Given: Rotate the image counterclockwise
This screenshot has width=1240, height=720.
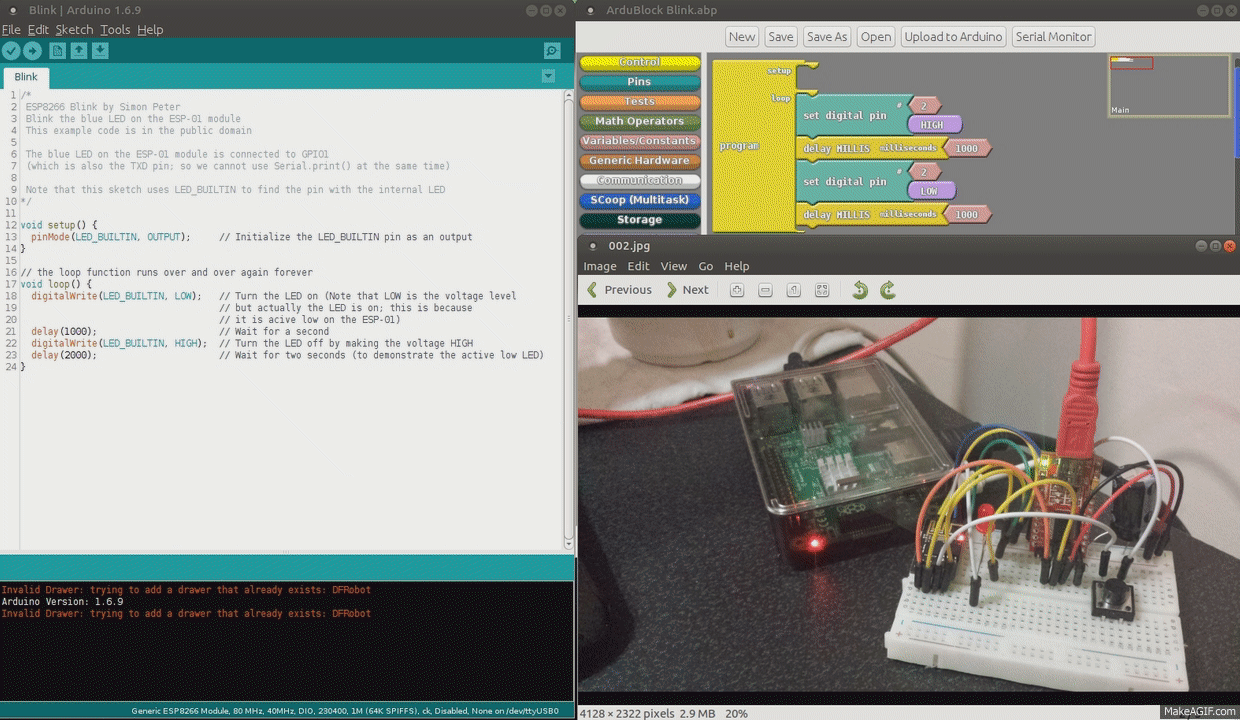Looking at the screenshot, I should 859,290.
